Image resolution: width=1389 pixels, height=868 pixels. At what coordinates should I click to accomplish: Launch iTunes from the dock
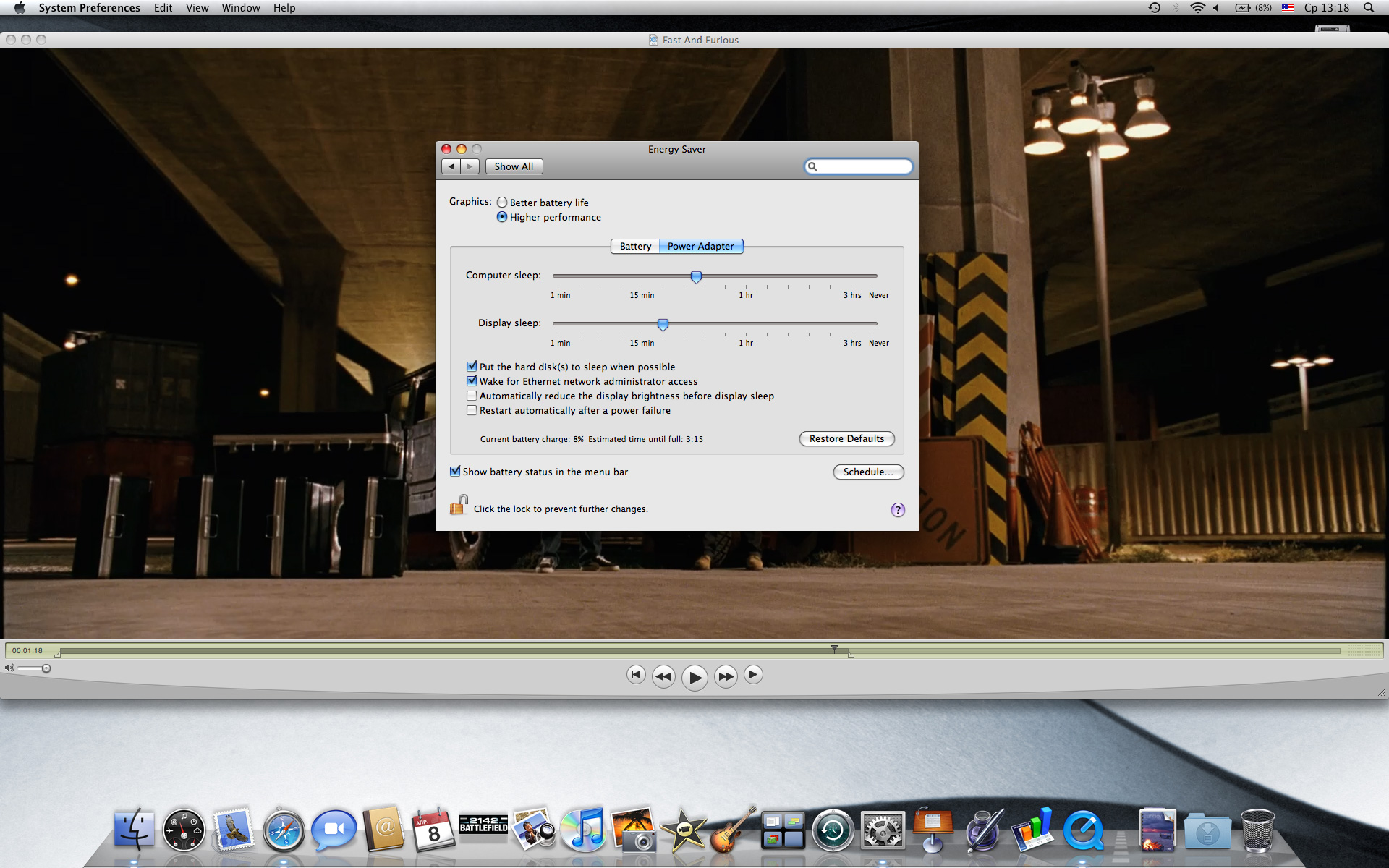583,830
